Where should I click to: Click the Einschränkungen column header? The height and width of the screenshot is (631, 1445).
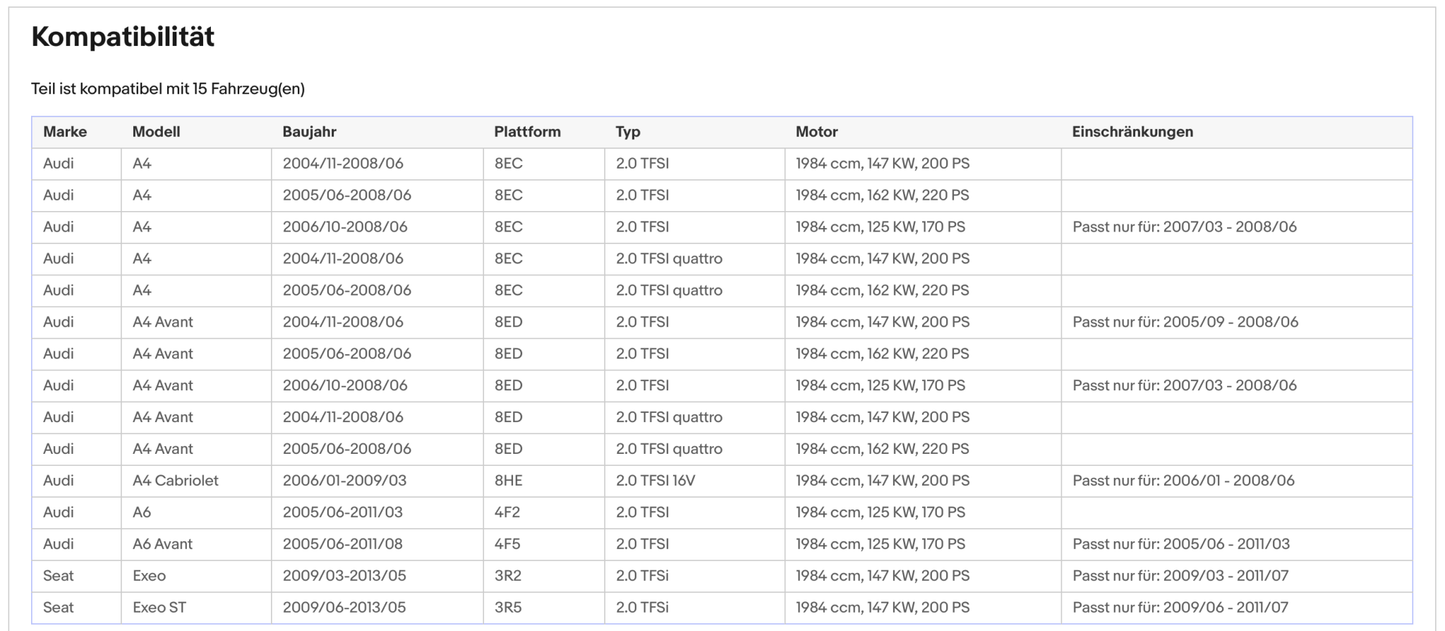click(x=1132, y=132)
